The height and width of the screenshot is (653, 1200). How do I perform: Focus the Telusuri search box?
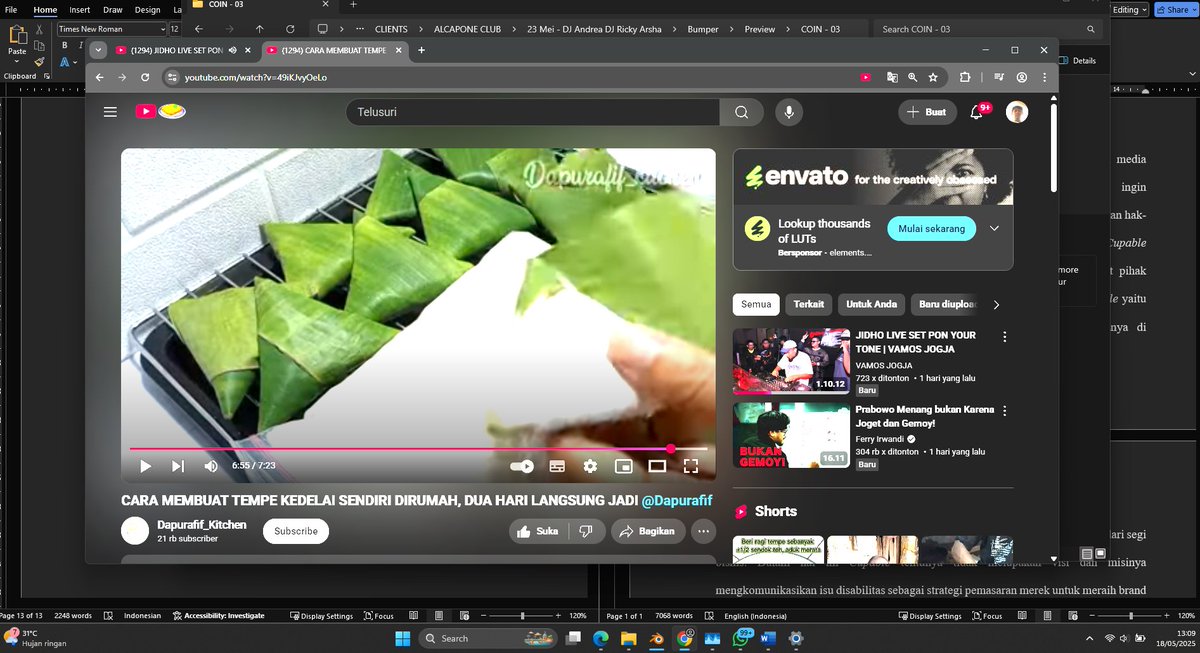(533, 112)
